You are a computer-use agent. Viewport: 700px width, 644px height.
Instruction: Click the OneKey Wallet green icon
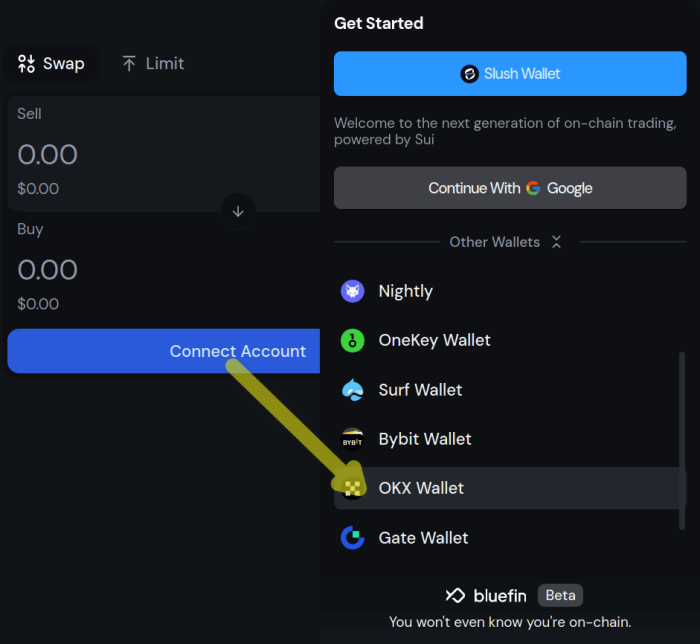point(352,340)
